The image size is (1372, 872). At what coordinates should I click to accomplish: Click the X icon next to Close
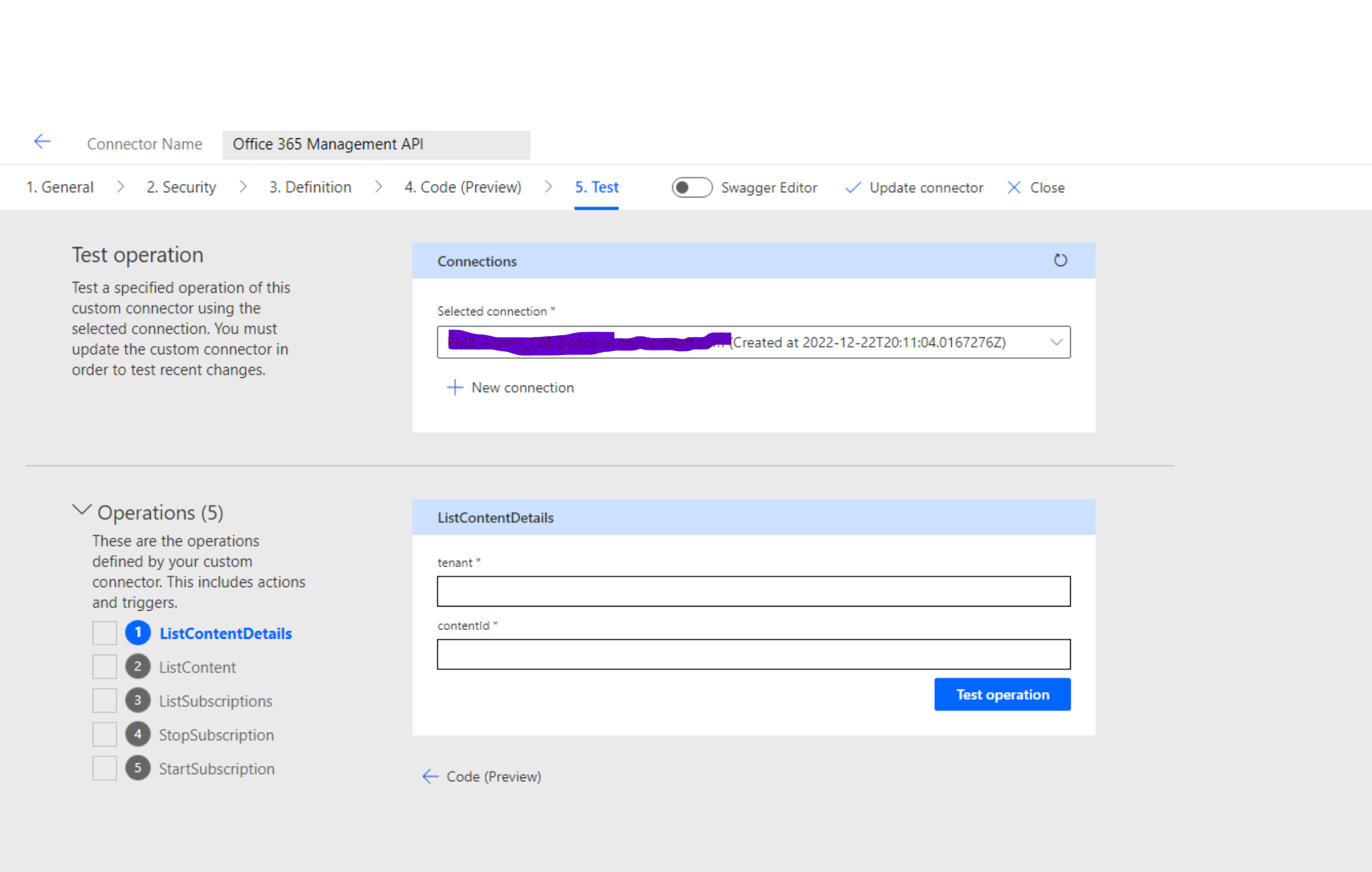1014,187
